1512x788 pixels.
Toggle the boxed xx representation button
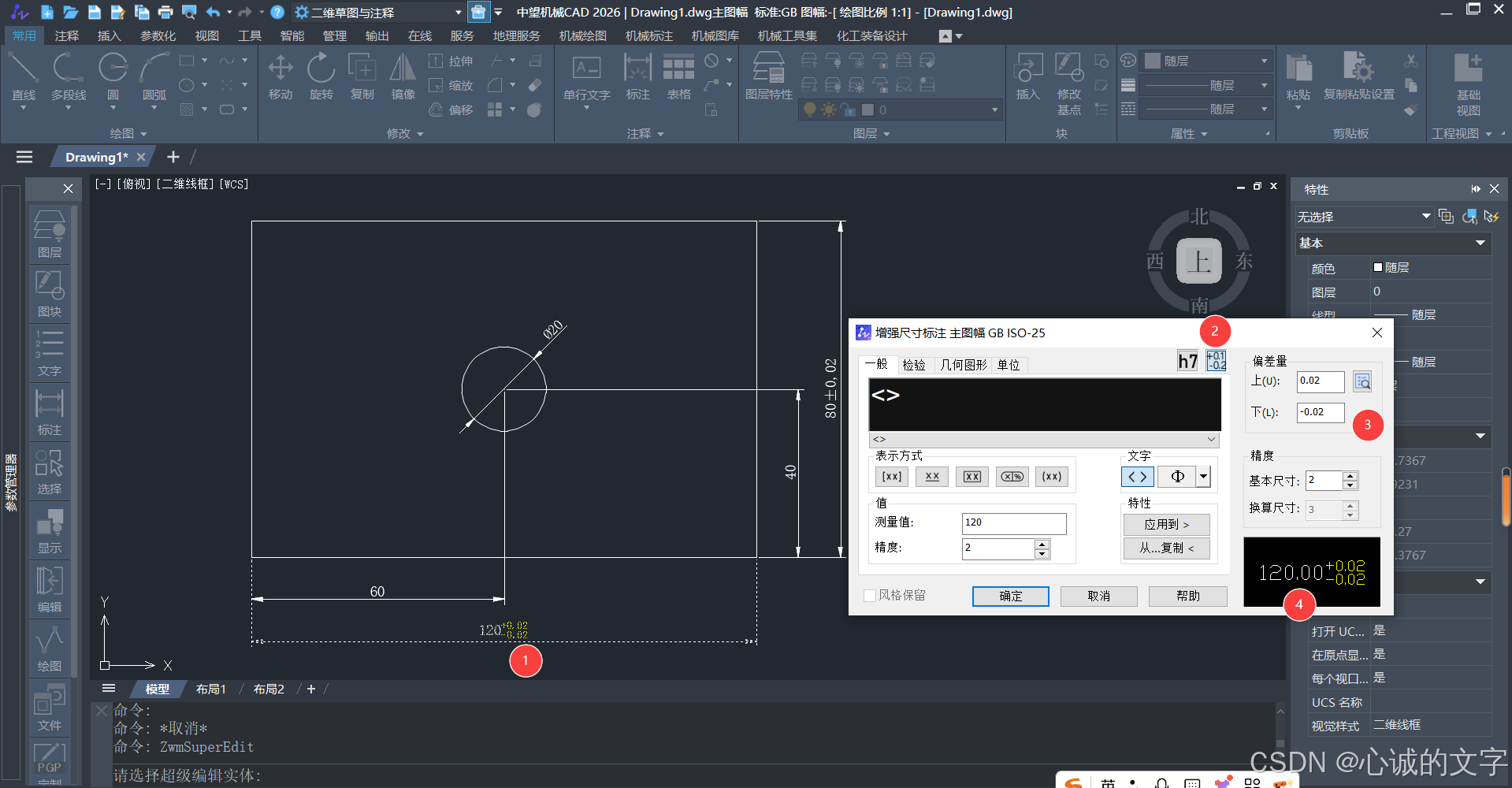coord(972,477)
